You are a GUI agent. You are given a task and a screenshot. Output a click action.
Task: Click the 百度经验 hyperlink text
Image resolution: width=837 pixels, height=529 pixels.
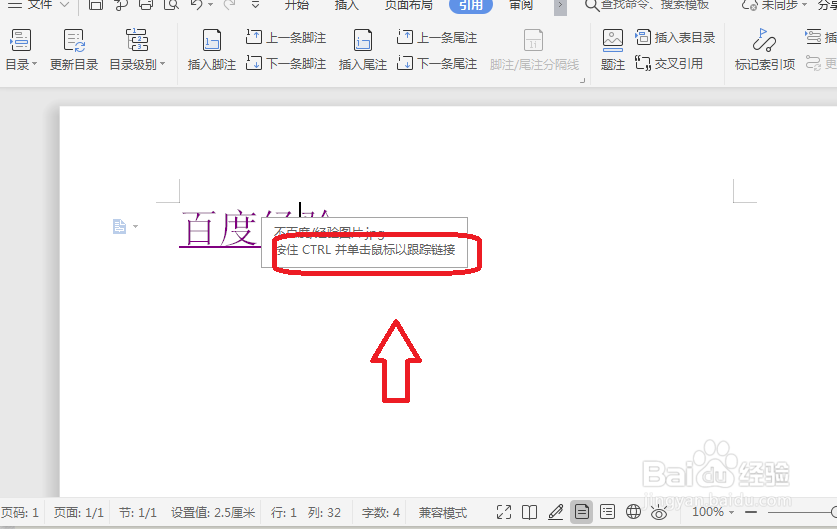(x=219, y=228)
